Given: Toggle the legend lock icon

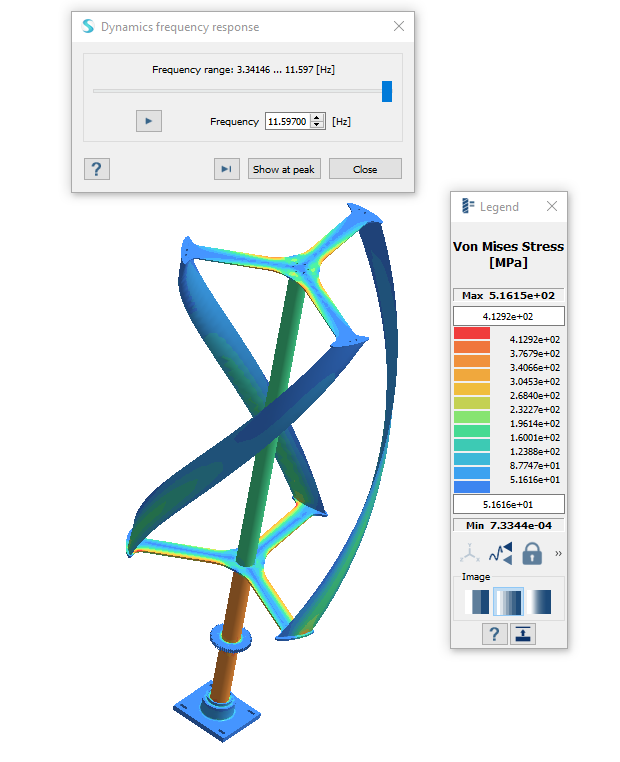Looking at the screenshot, I should pyautogui.click(x=532, y=553).
